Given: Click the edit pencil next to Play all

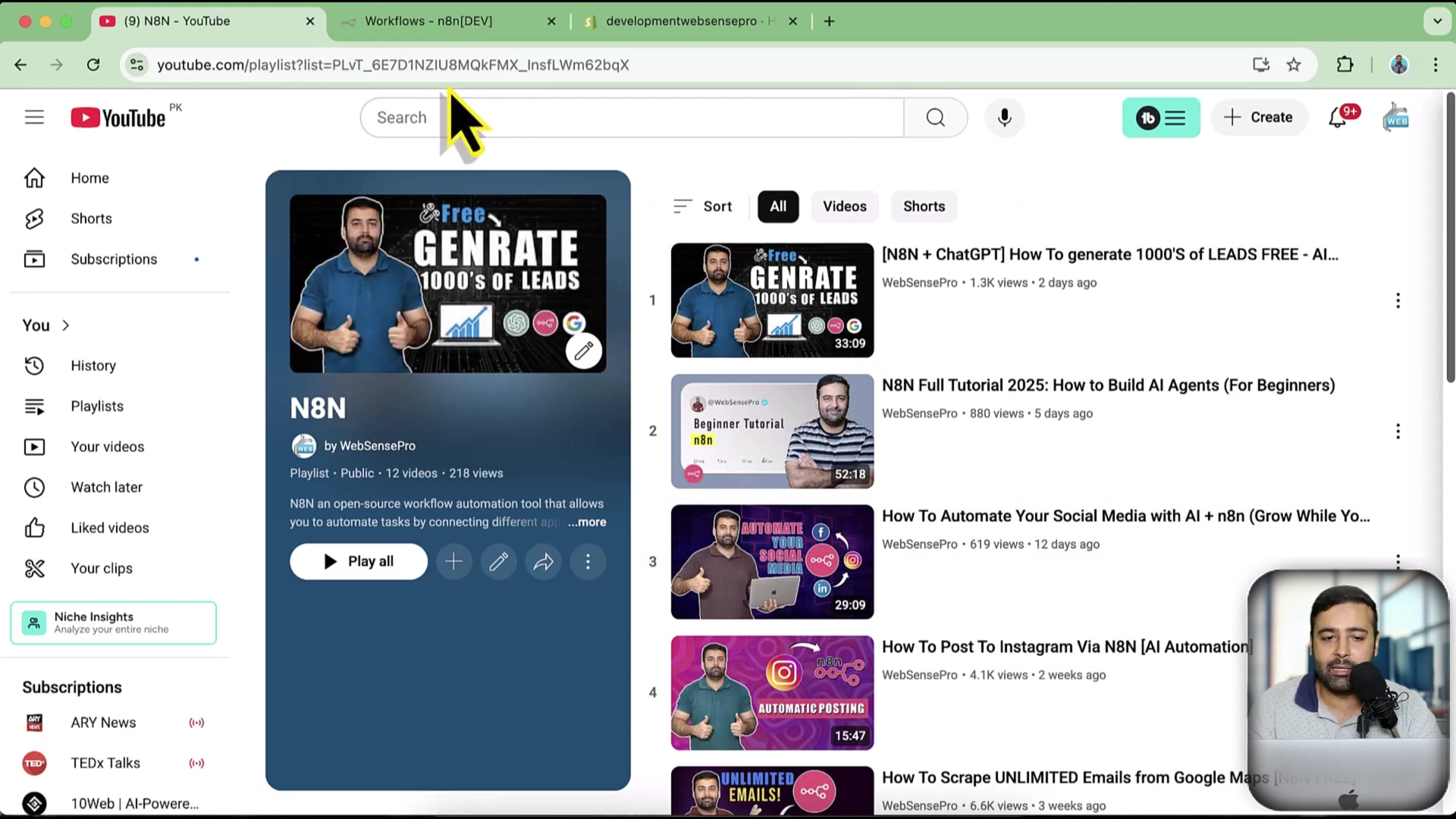Looking at the screenshot, I should 498,562.
